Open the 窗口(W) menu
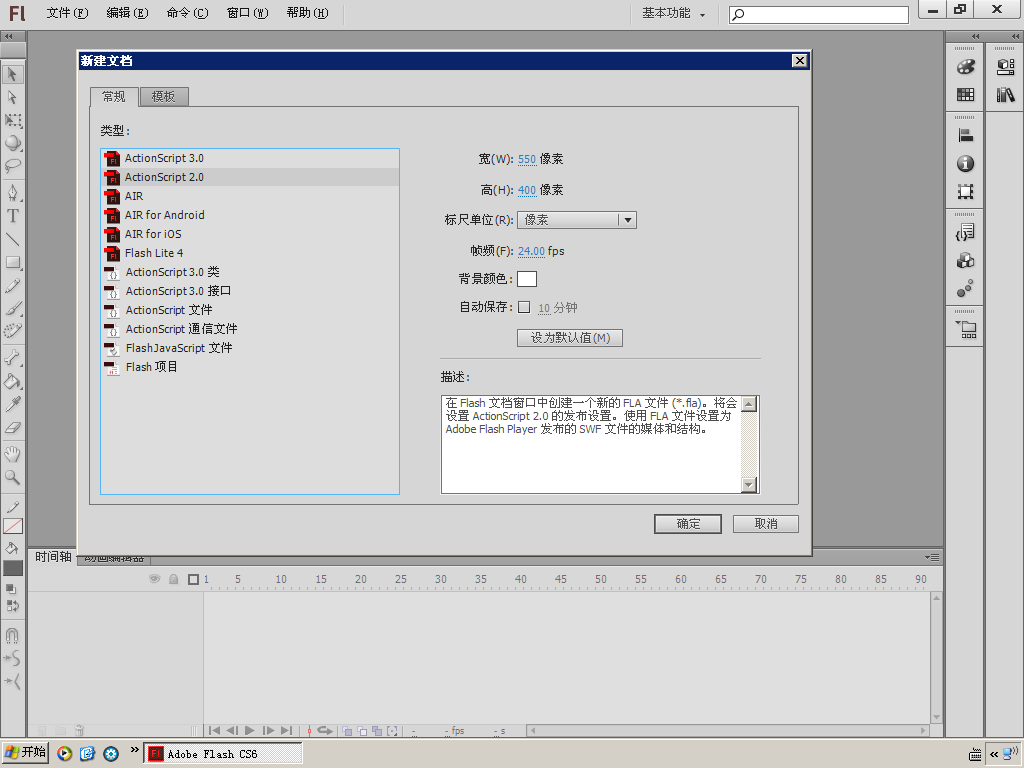 [248, 13]
